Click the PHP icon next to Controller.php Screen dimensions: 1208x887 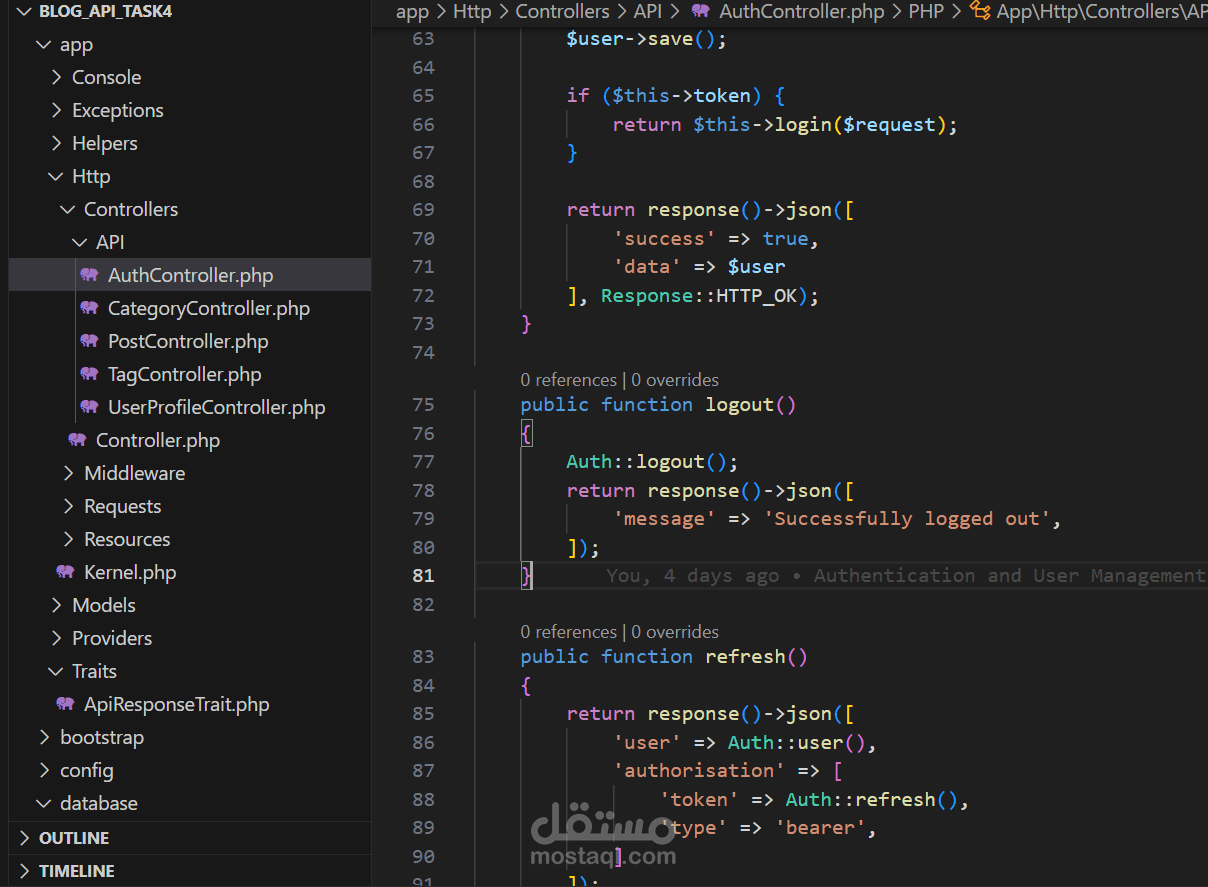click(x=77, y=440)
